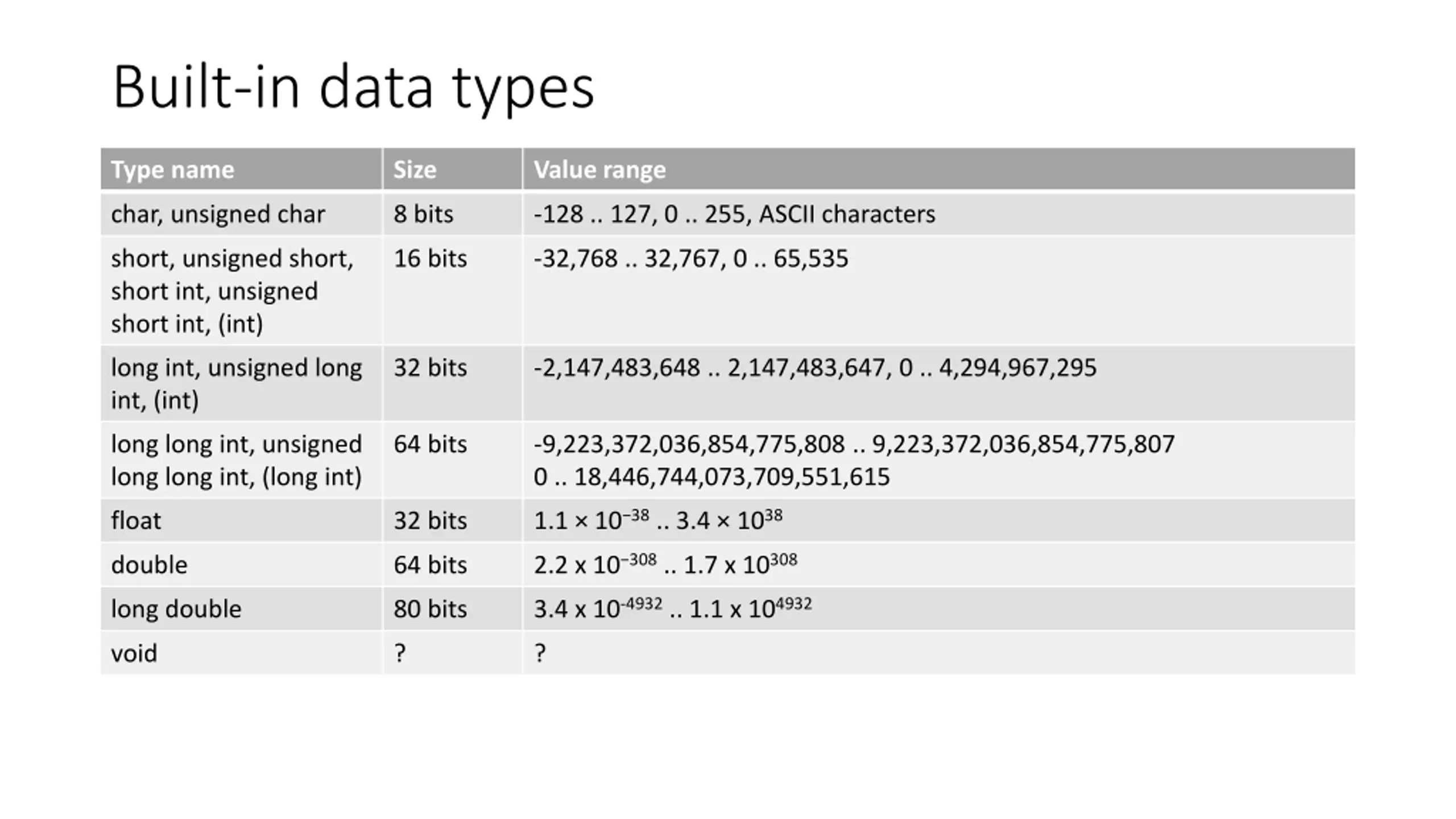Click the 'char, unsigned char' type cell

pos(241,214)
